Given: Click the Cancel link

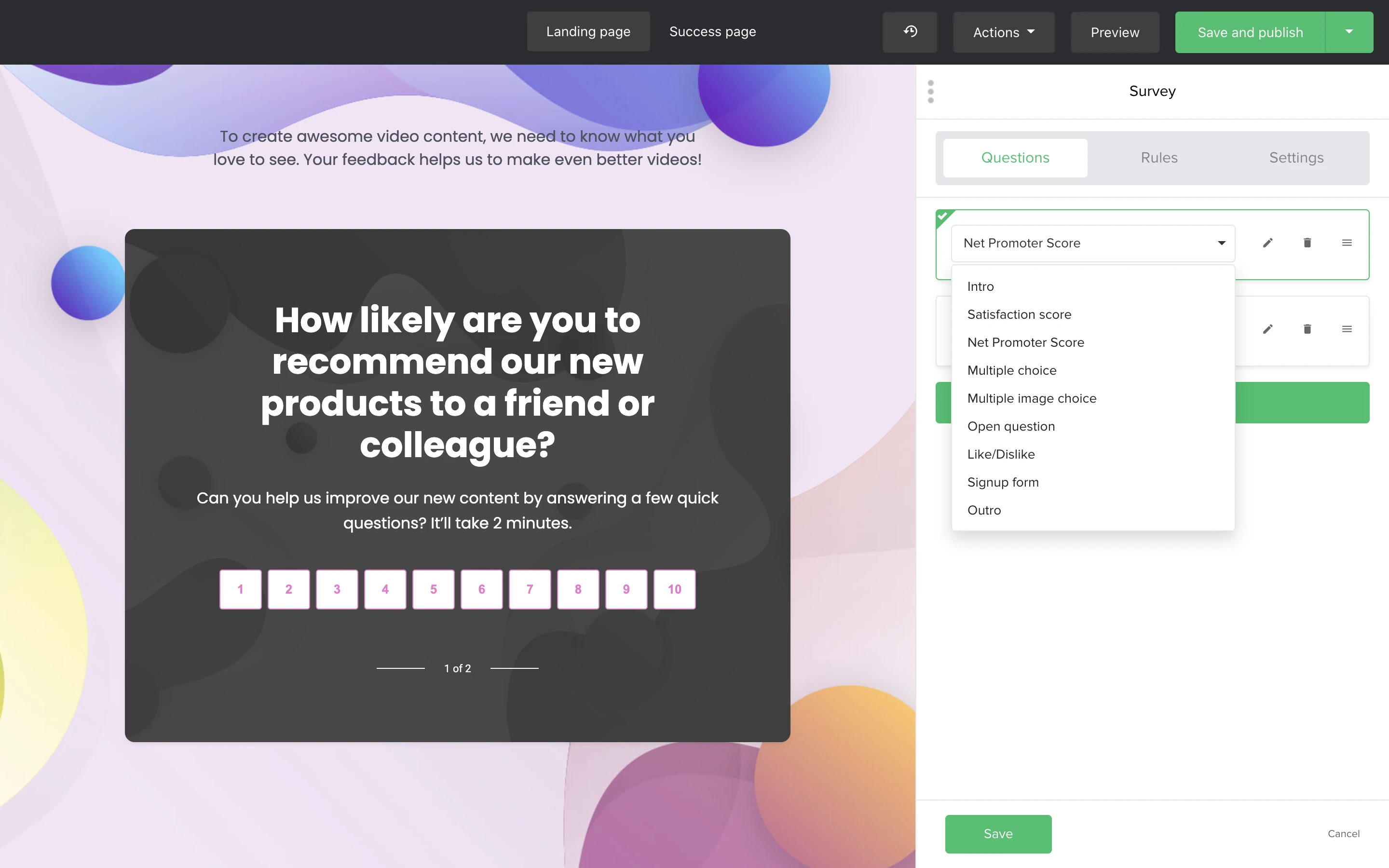Looking at the screenshot, I should [x=1343, y=834].
